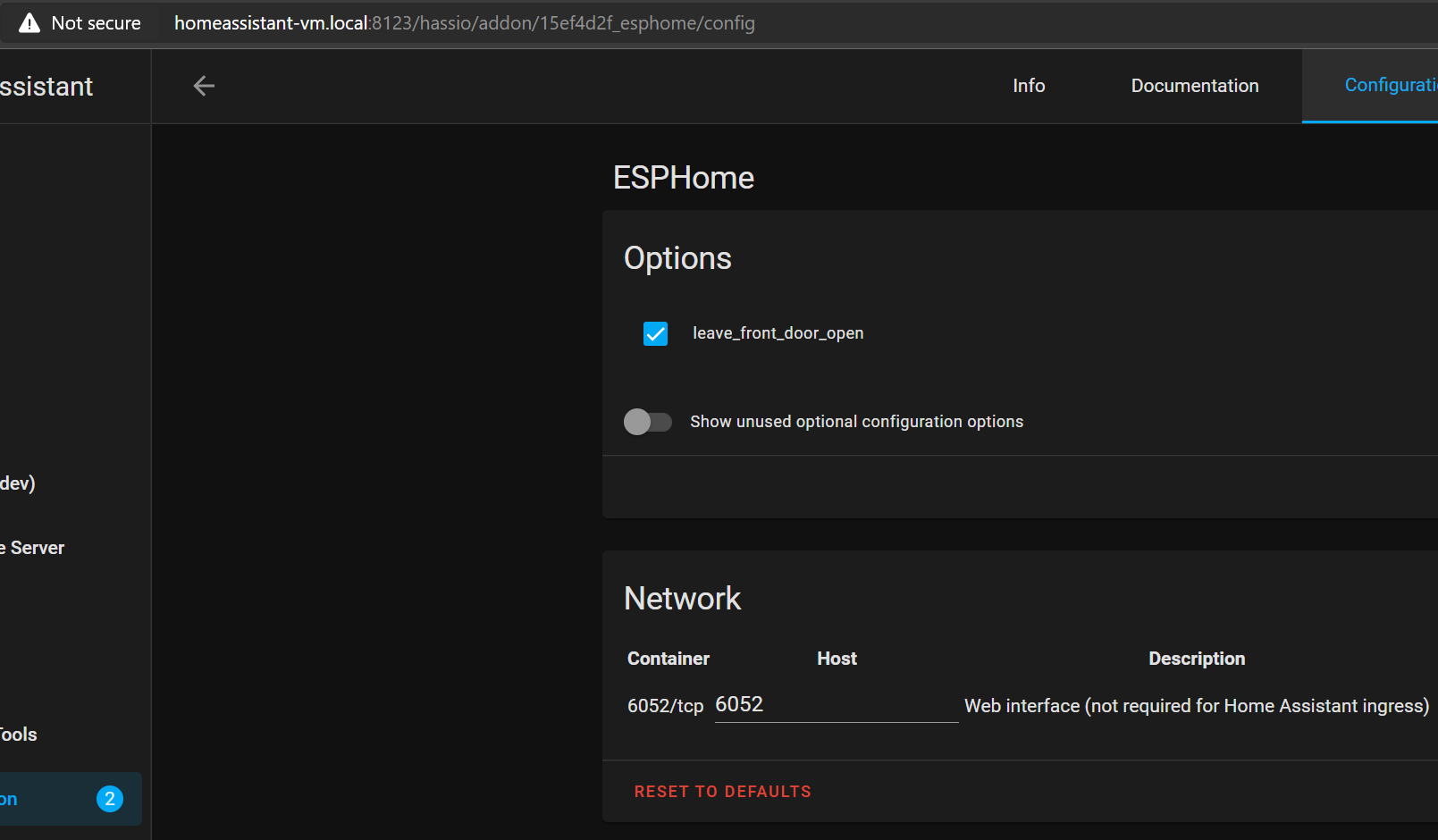Uncheck the leave_front_door_open option
The height and width of the screenshot is (840, 1438).
point(655,333)
